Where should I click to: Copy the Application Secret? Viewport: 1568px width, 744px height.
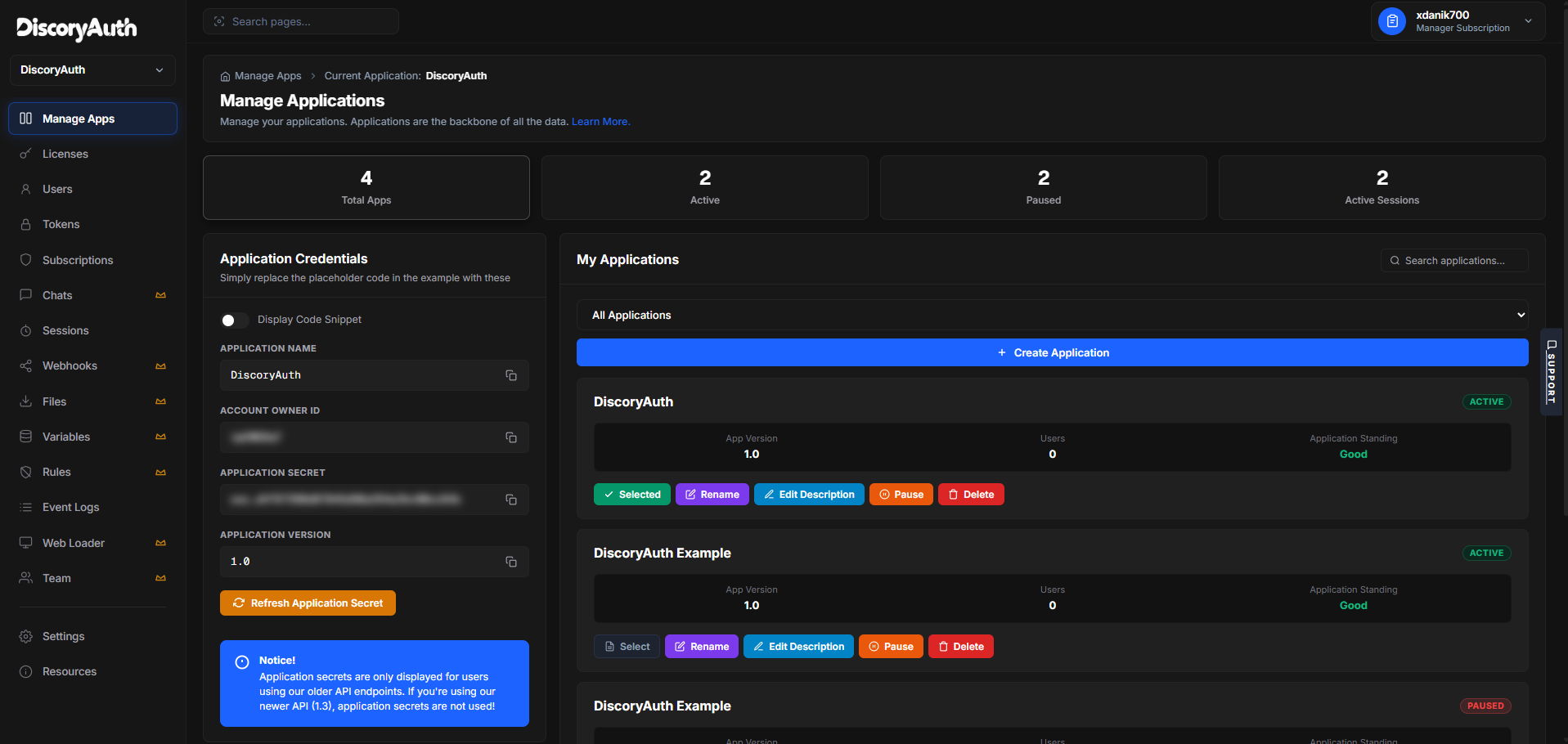(x=511, y=500)
